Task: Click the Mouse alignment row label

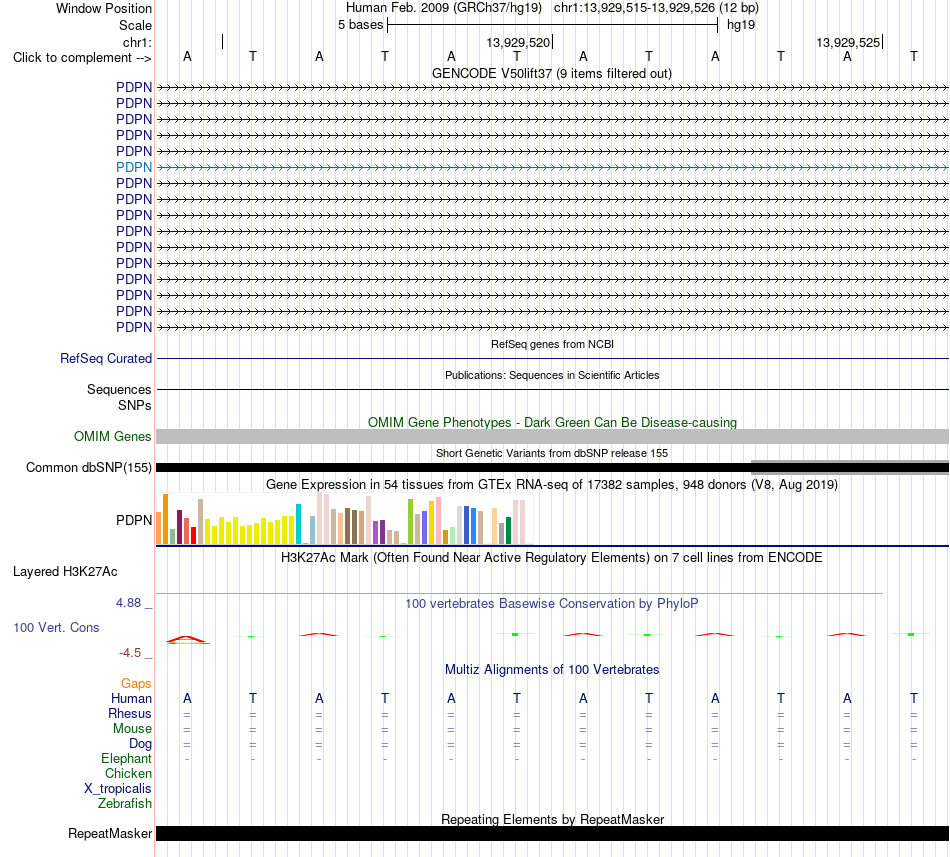Action: [132, 729]
